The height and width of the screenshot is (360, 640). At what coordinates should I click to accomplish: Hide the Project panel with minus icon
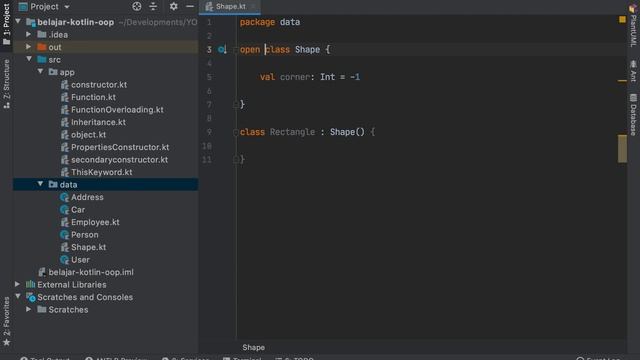click(190, 6)
